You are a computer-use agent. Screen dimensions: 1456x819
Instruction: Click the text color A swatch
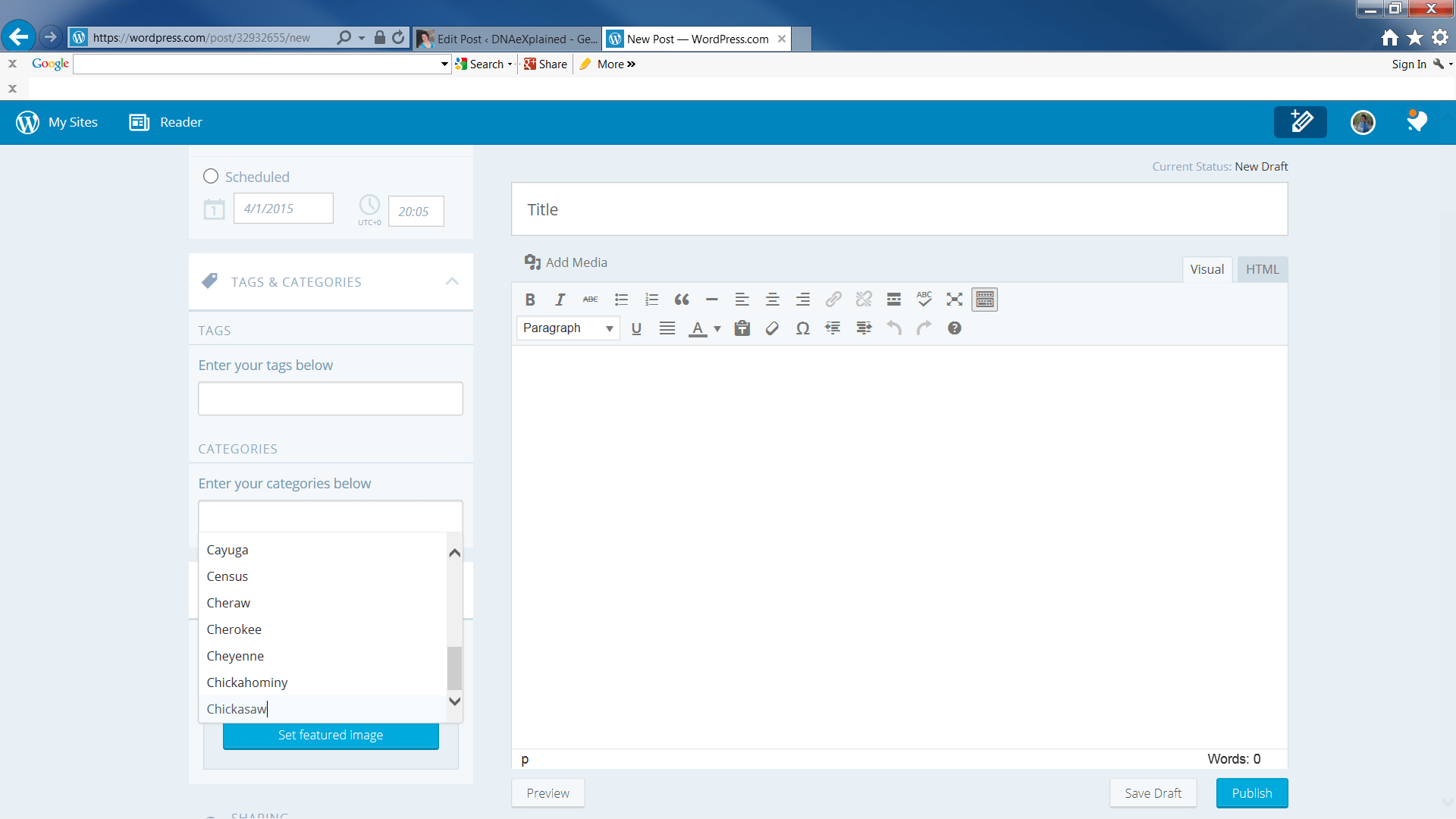point(697,328)
